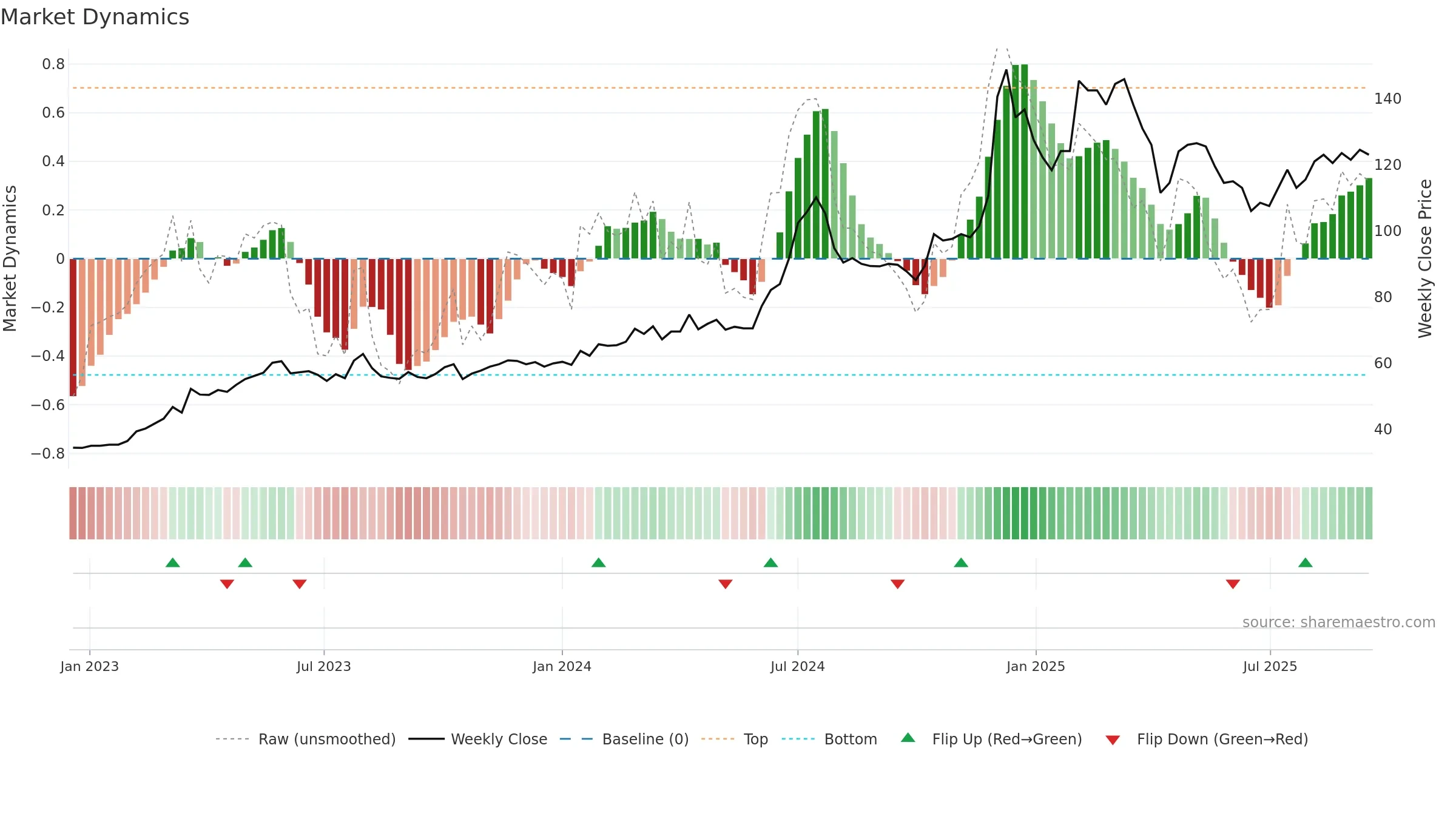Click the Flip Up marker after July 2025
This screenshot has height=819, width=1456.
click(1306, 562)
